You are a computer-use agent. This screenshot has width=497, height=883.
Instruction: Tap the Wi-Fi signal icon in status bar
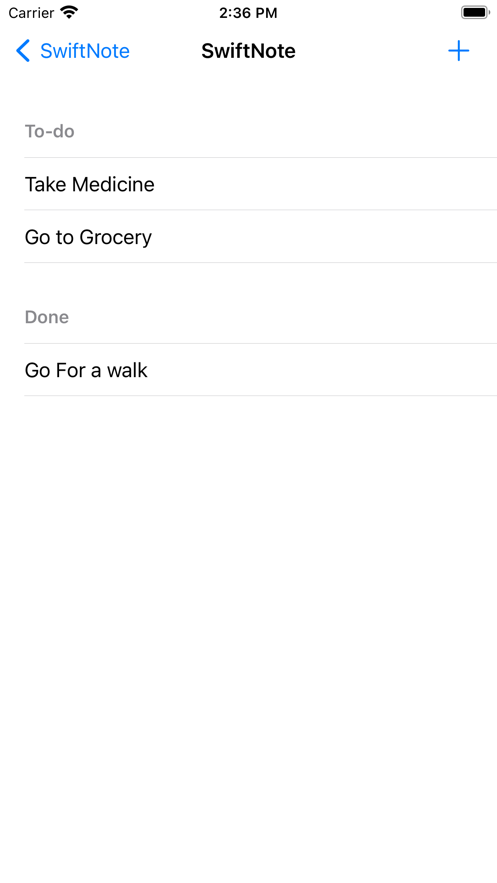tap(69, 12)
